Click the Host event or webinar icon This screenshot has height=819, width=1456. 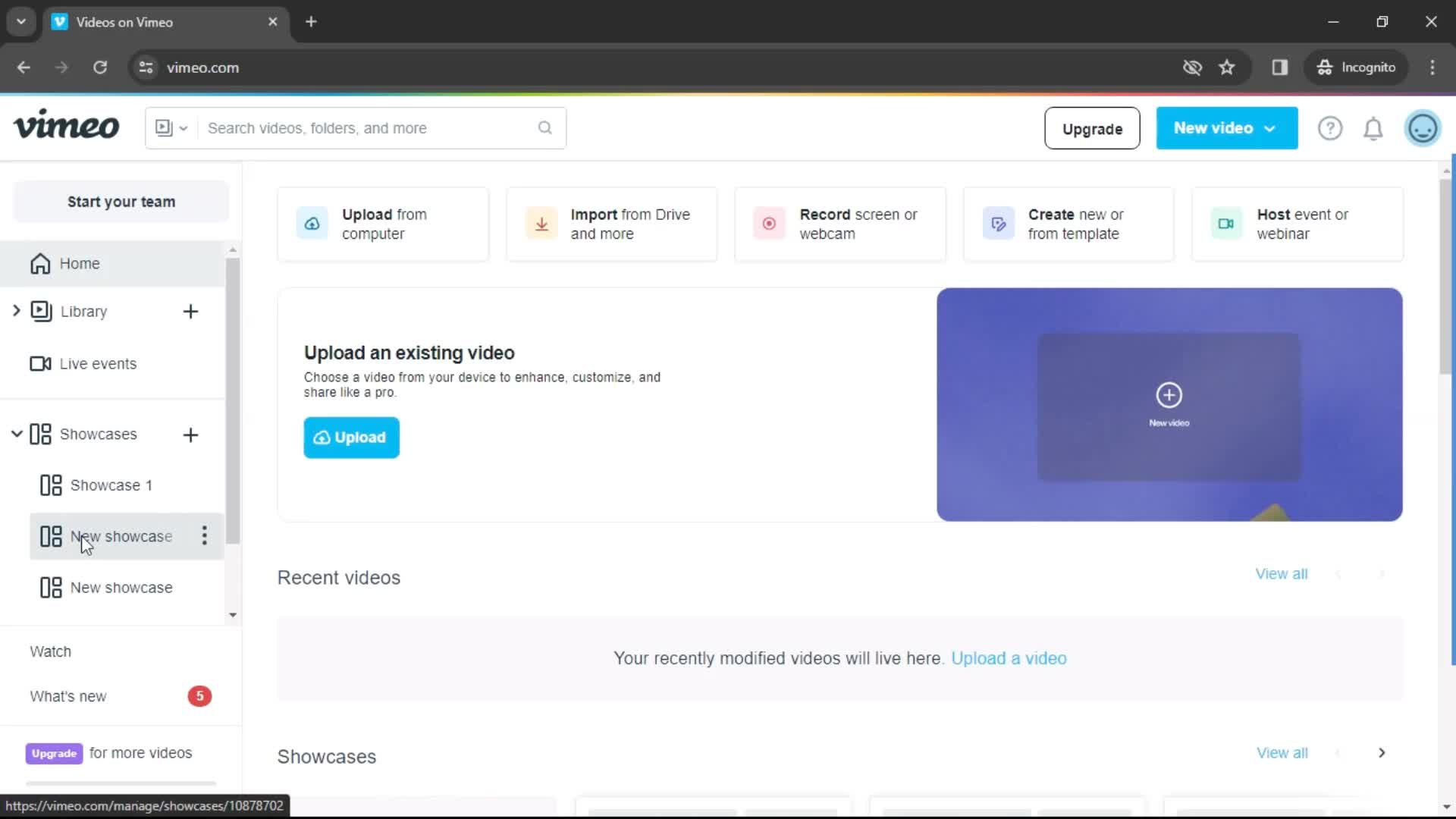click(1225, 223)
